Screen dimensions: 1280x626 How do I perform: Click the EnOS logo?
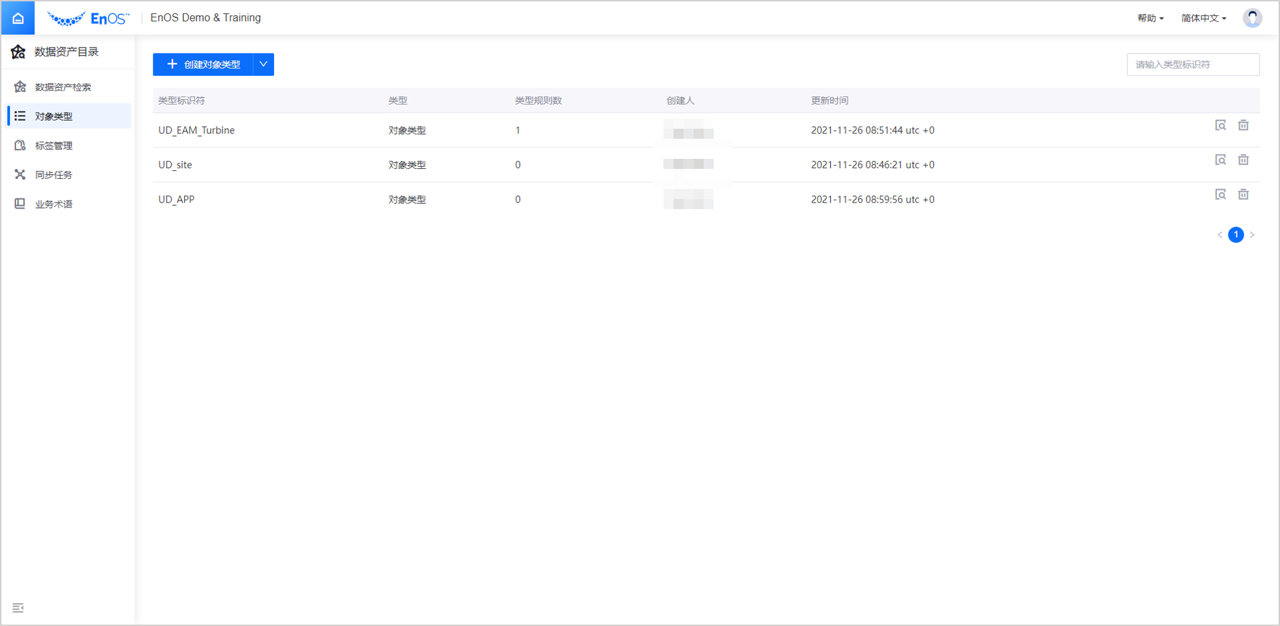88,17
